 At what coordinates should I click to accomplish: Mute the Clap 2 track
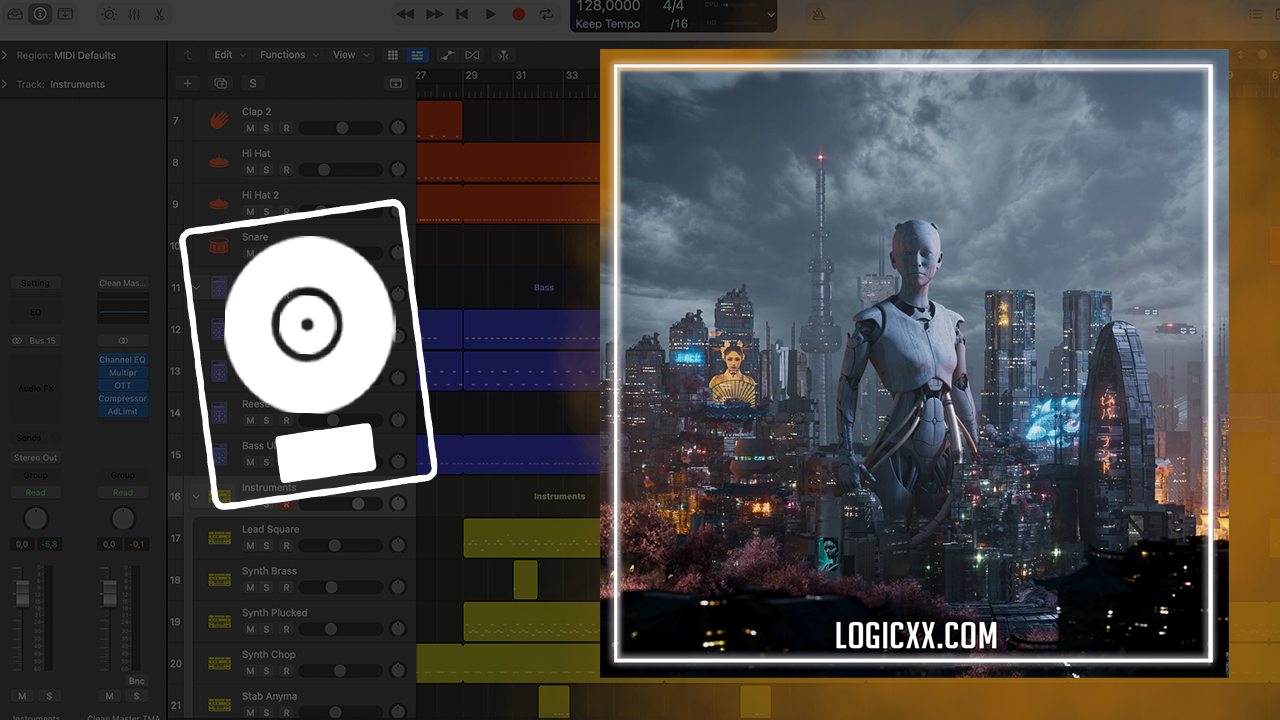coord(250,128)
